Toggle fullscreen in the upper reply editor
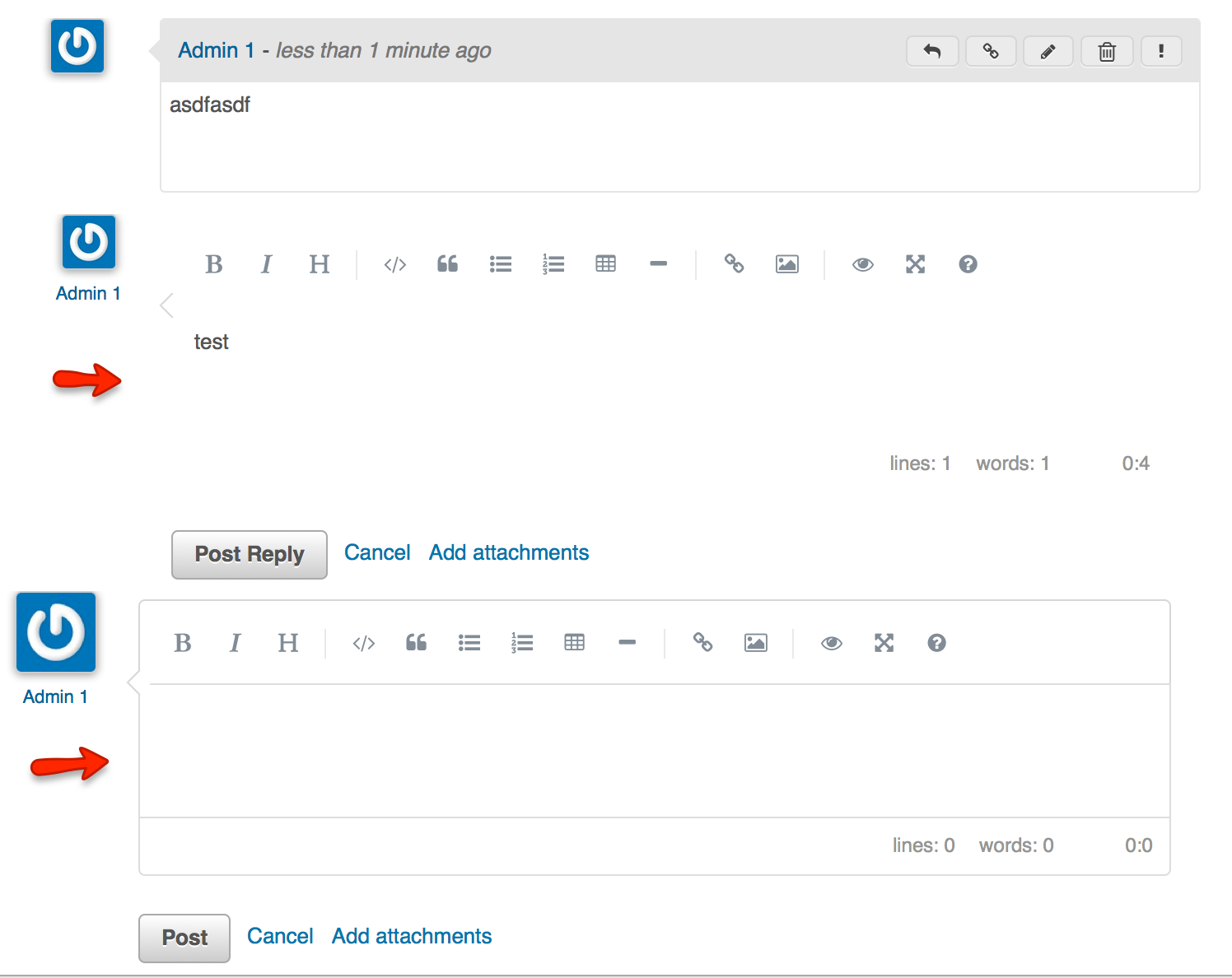1232x978 pixels. tap(915, 264)
